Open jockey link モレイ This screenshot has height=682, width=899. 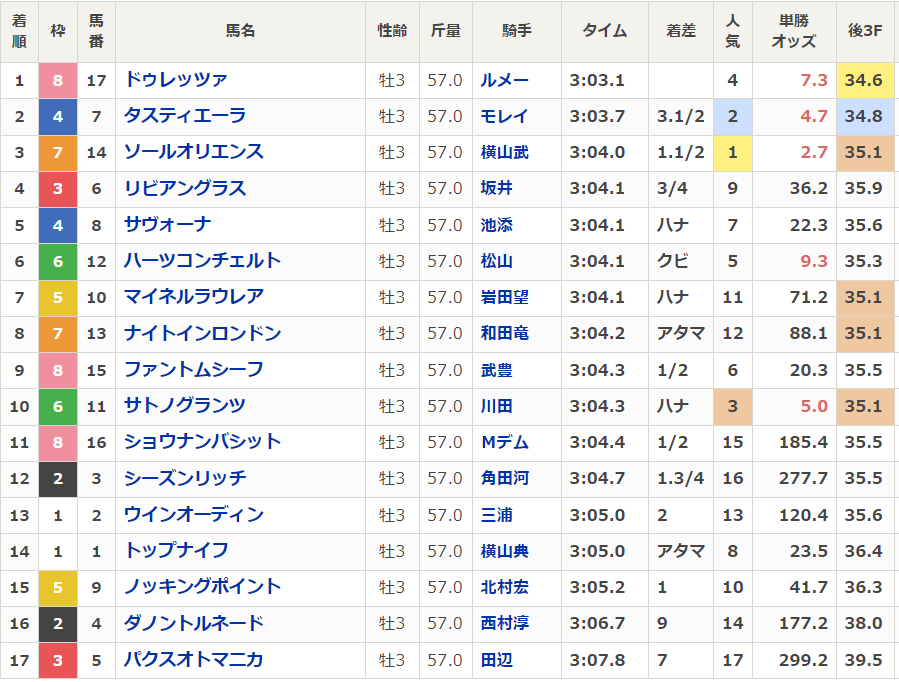(x=504, y=116)
